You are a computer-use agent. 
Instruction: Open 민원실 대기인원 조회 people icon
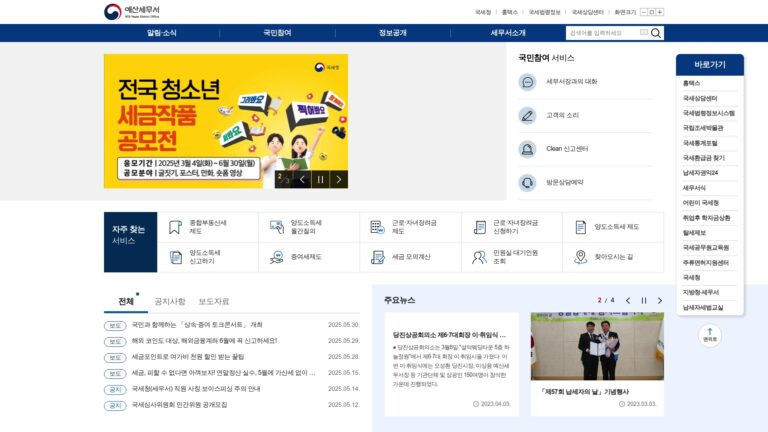479,257
